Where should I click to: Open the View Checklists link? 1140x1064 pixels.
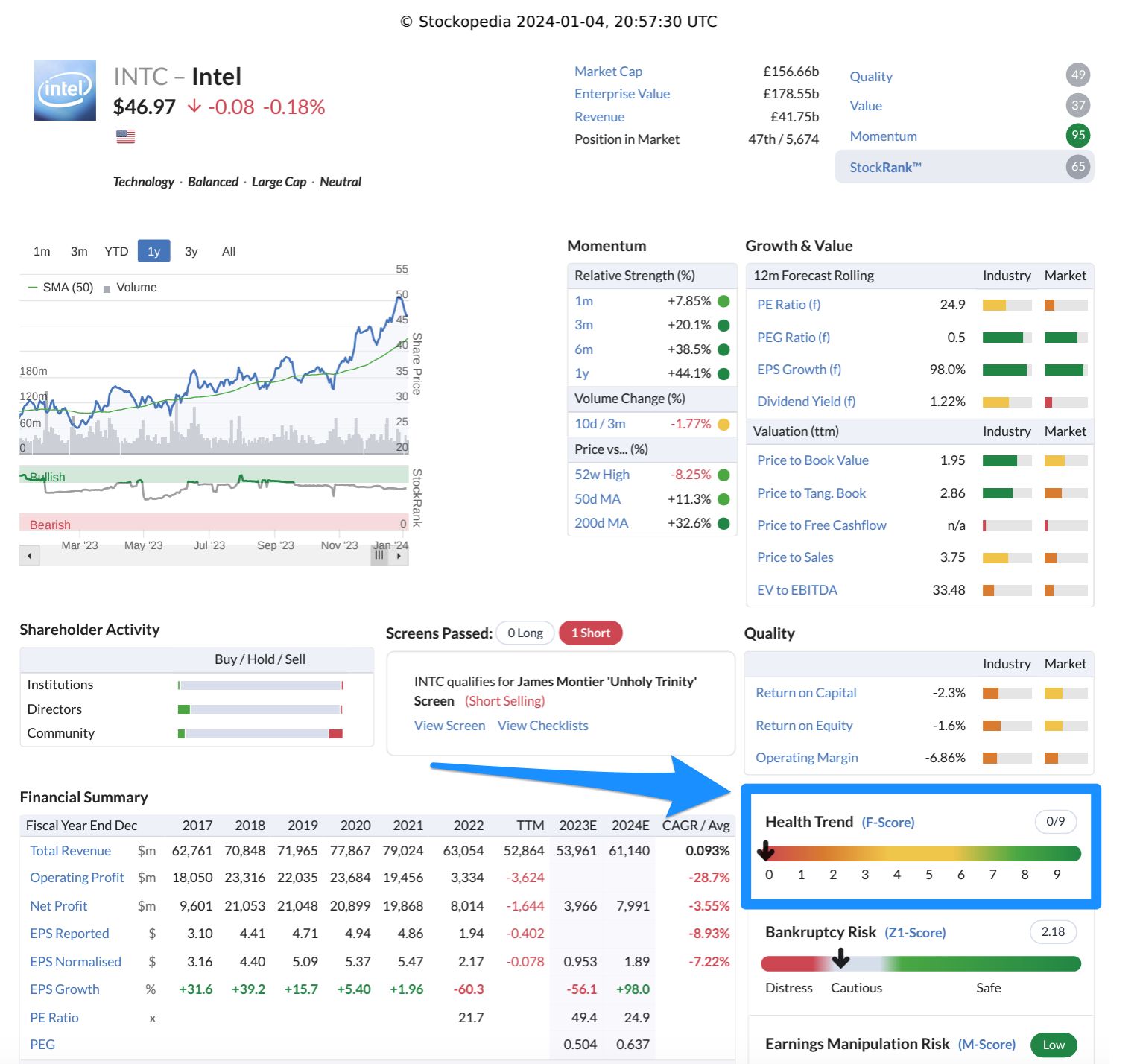coord(542,726)
